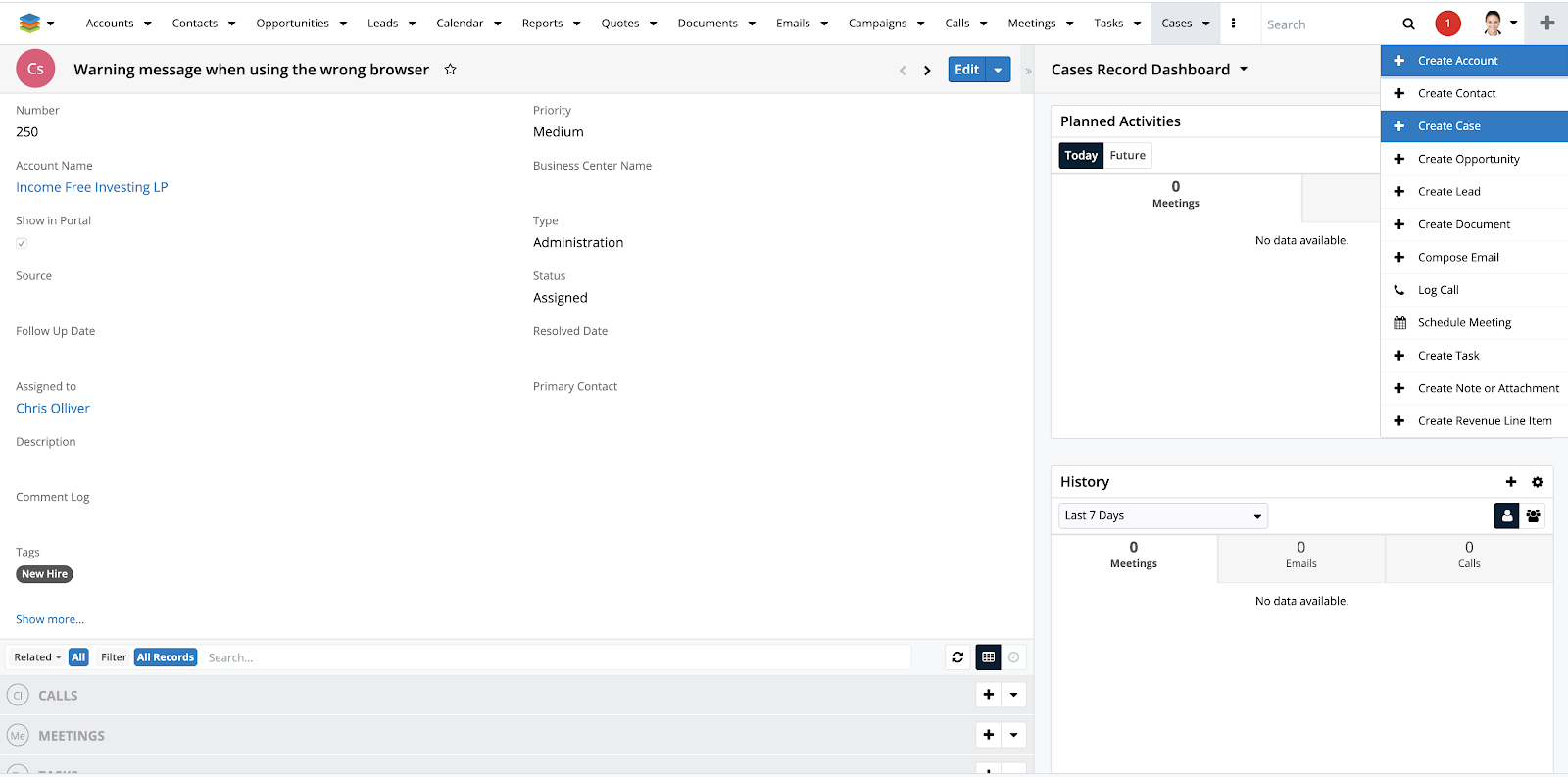
Task: Click the subpanel Search field
Action: coord(557,657)
